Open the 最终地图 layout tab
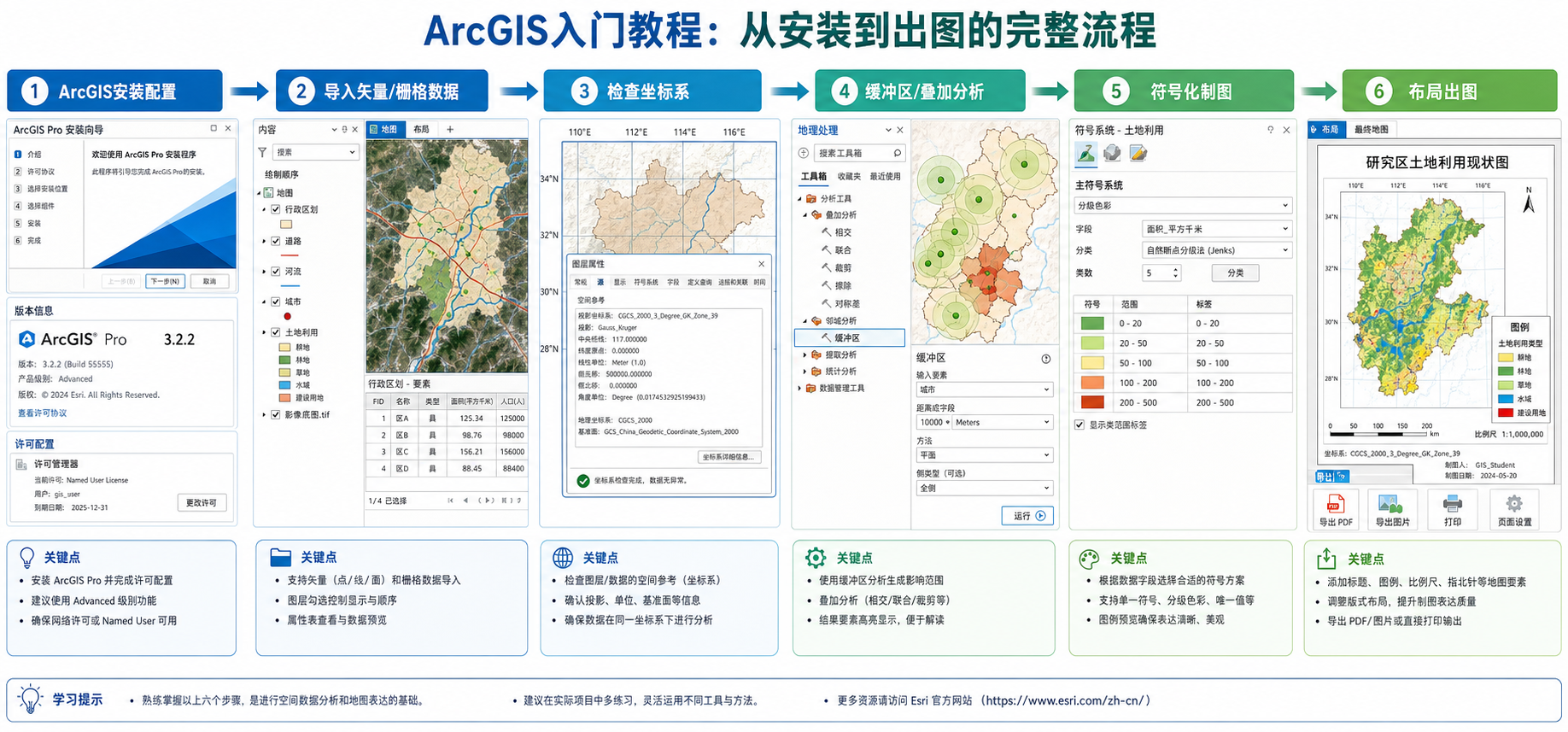This screenshot has width=1568, height=732. [x=1371, y=130]
